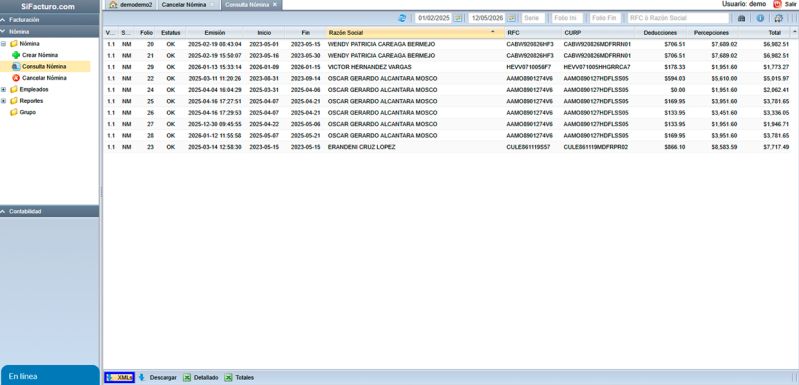The height and width of the screenshot is (385, 799).
Task: Open Cancelar Nómina in the sidebar
Action: pos(44,78)
